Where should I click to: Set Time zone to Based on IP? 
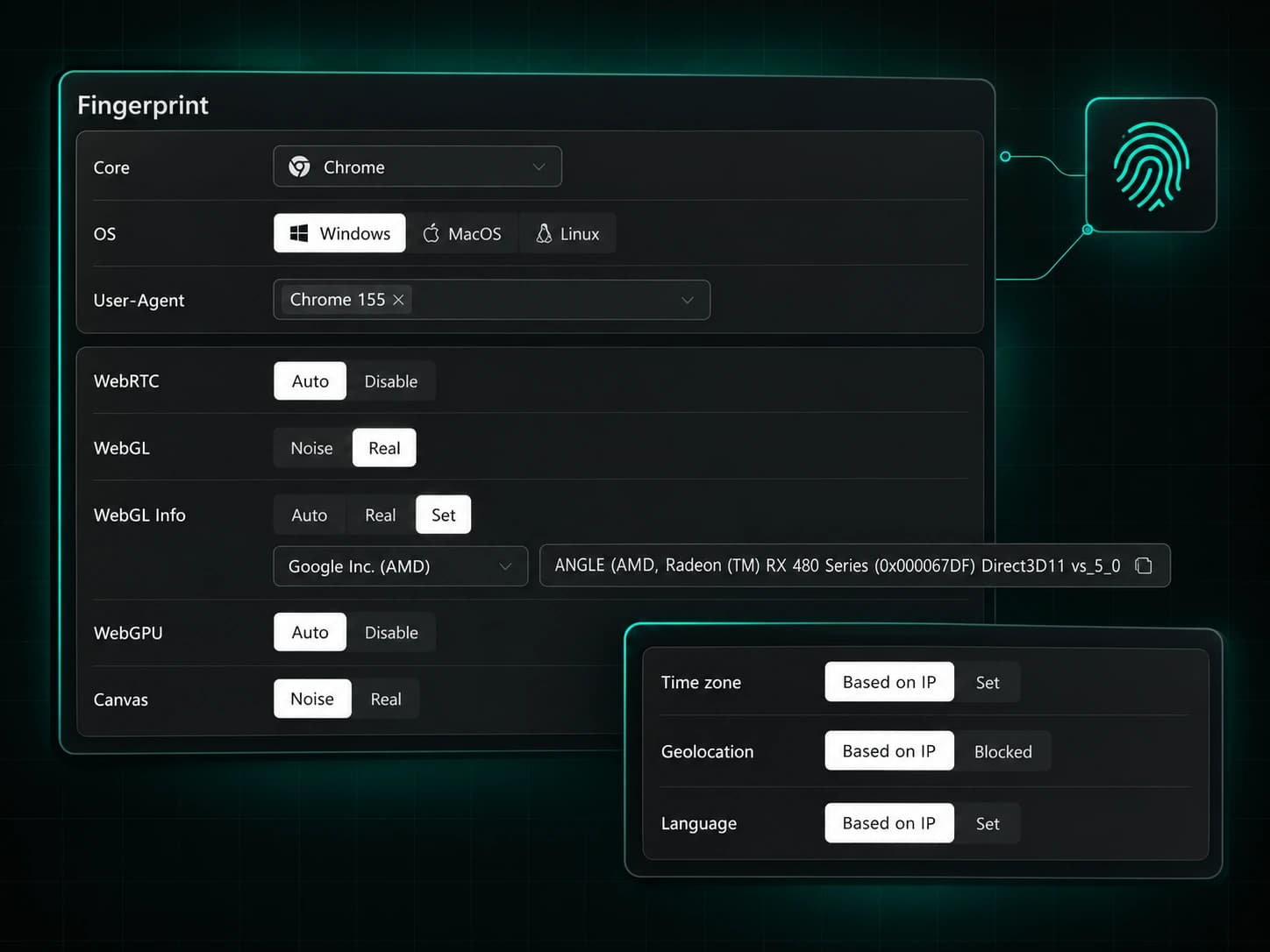(x=889, y=682)
